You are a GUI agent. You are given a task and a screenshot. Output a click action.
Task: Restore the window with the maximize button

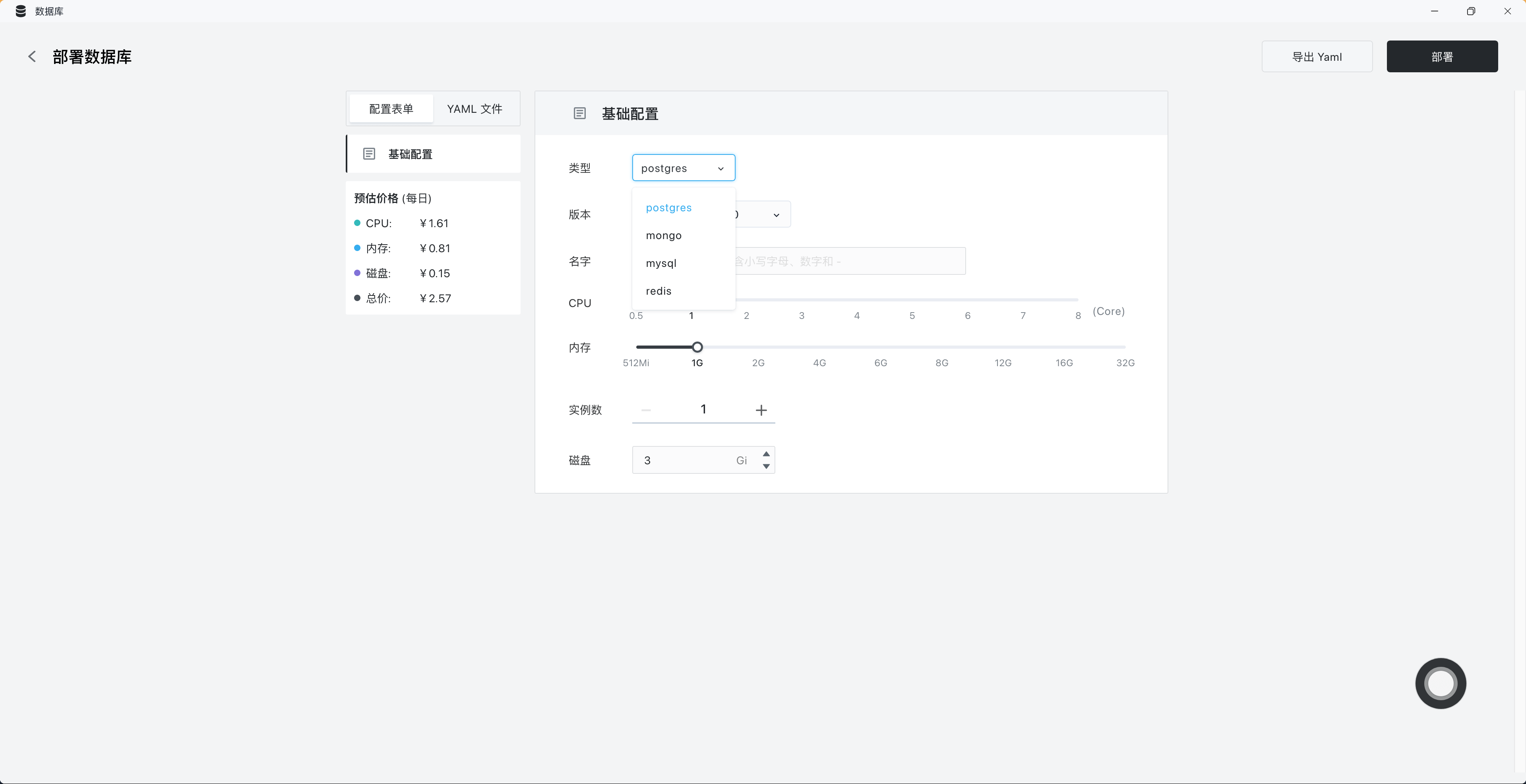(1471, 11)
